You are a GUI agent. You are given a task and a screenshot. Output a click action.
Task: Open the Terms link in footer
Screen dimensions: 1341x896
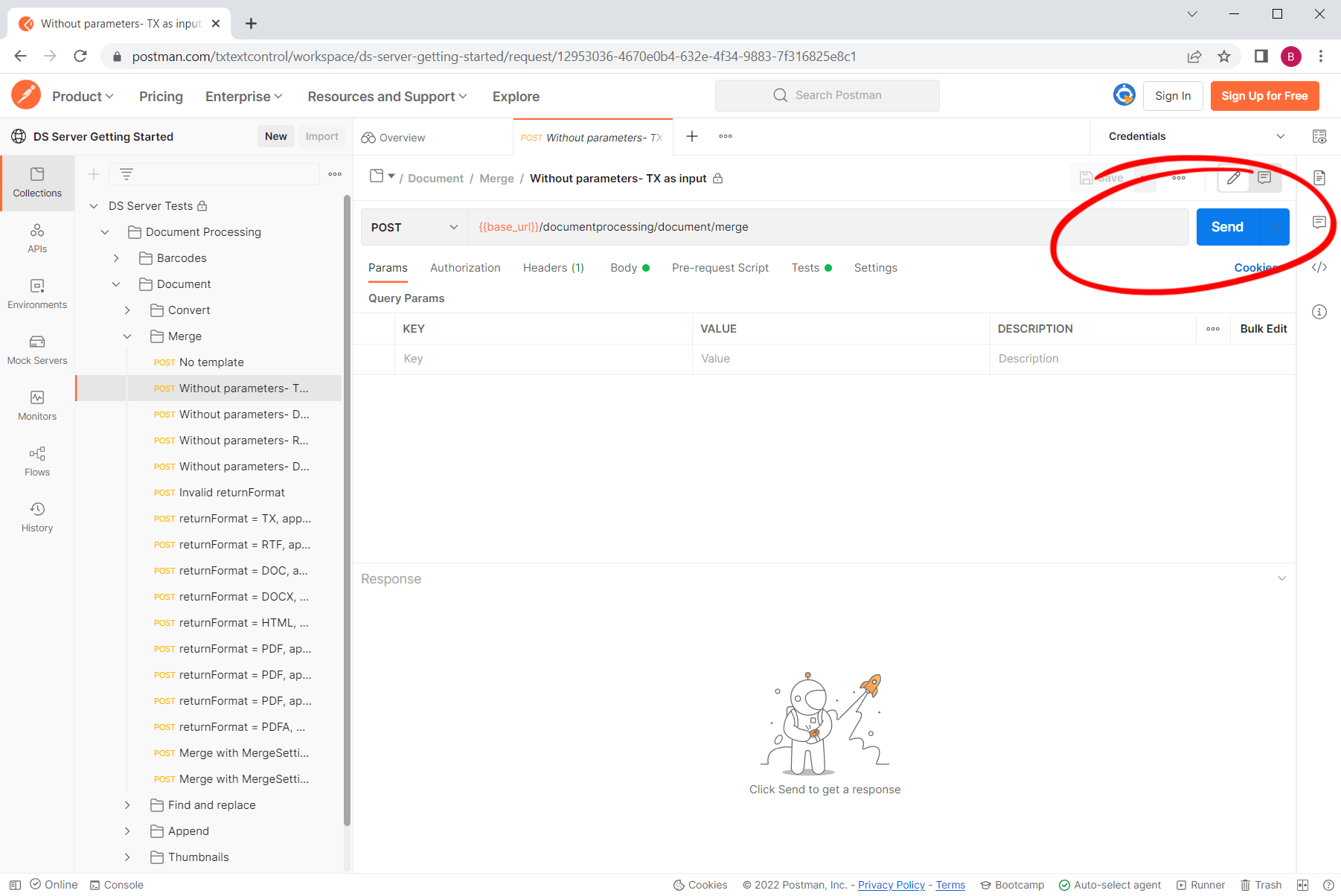tap(950, 885)
